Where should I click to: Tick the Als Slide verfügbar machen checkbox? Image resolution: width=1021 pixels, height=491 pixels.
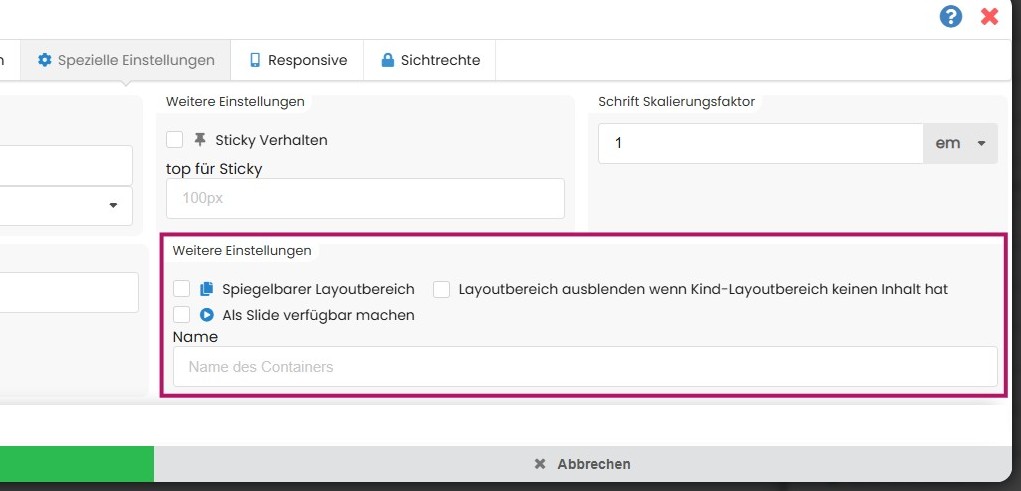182,315
